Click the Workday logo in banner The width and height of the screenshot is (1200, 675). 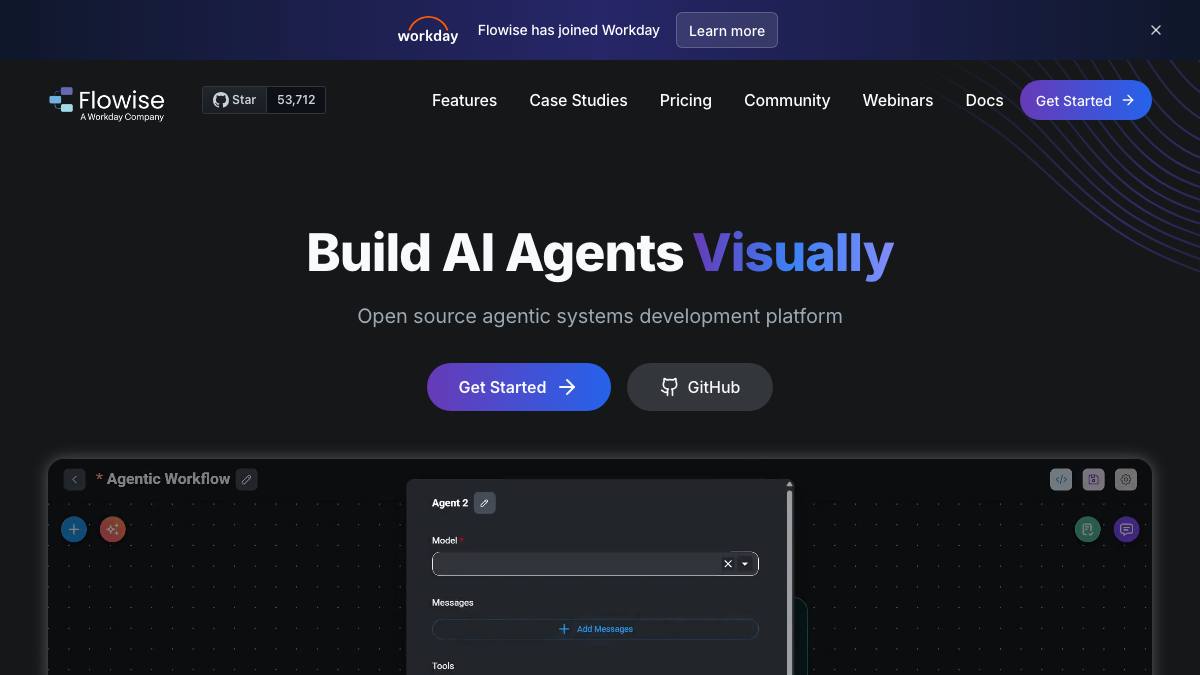coord(428,30)
